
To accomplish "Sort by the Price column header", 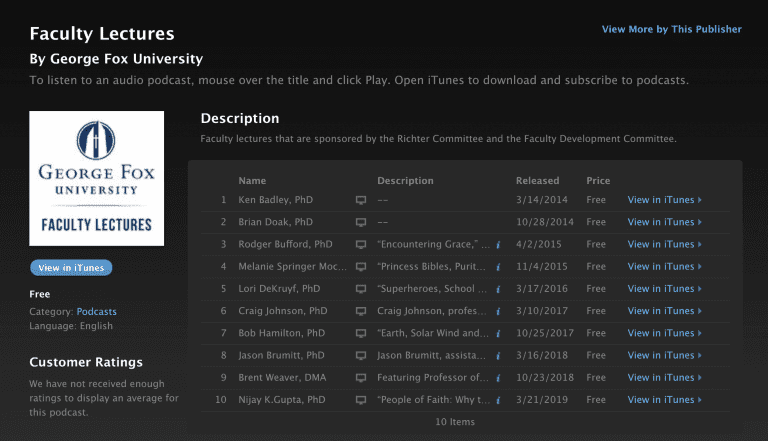I will pyautogui.click(x=598, y=181).
